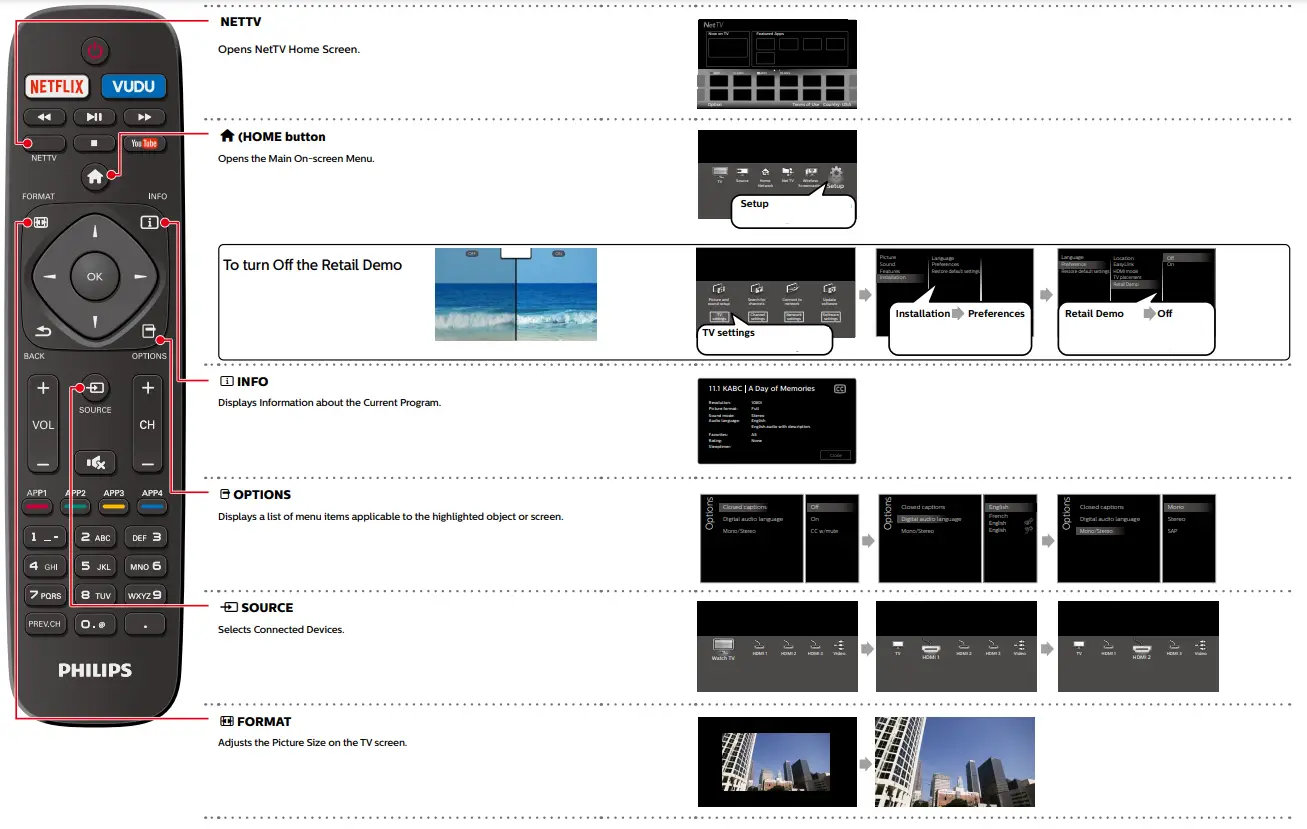
Task: Mute the sound using the remote's mute button
Action: coord(95,462)
